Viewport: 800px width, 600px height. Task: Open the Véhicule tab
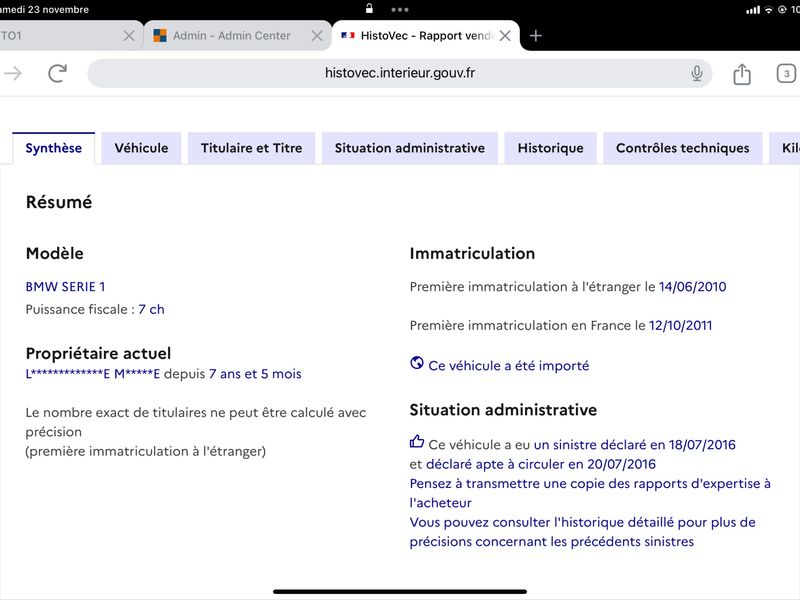(141, 148)
